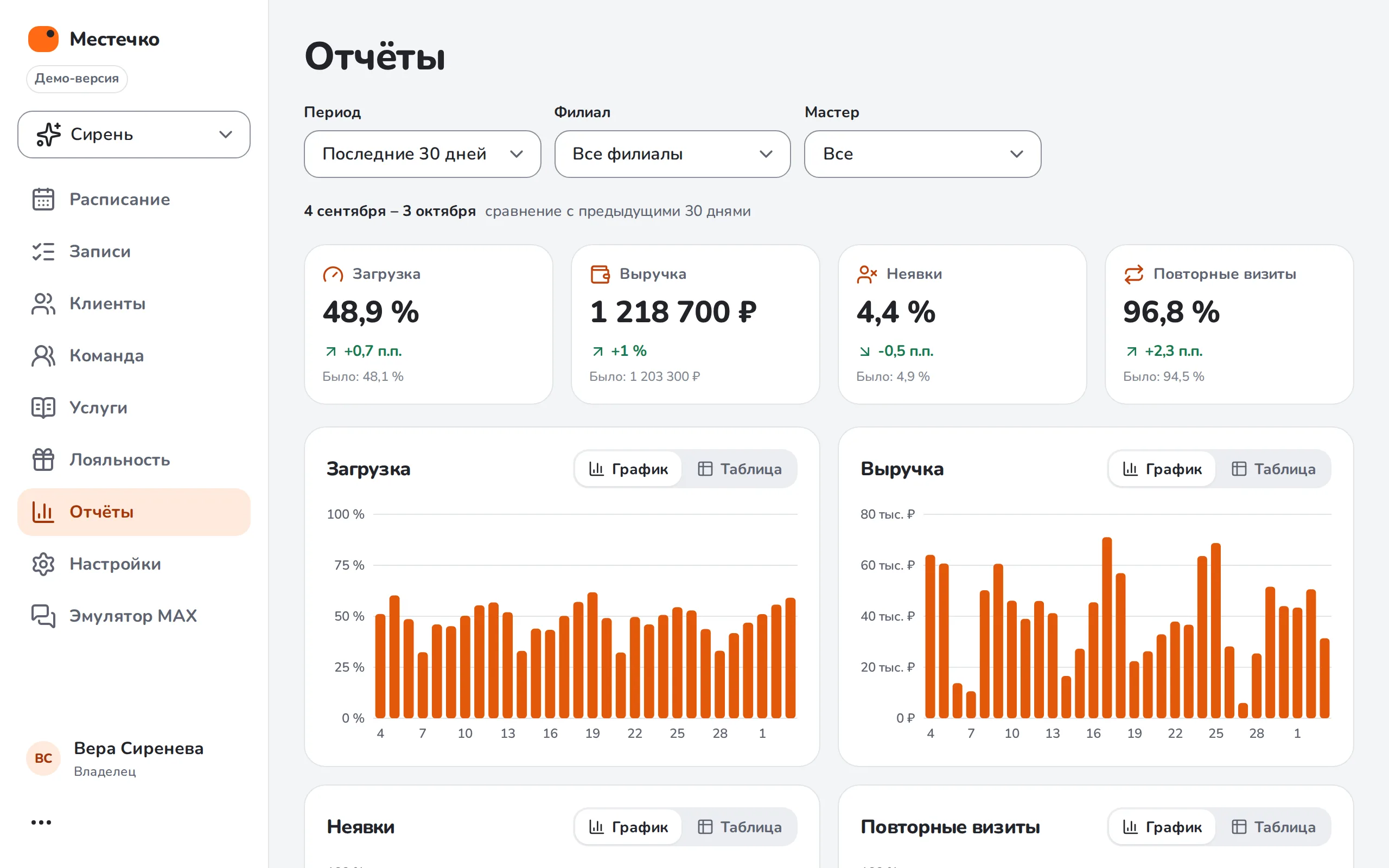Open the Мастер dropdown Все

click(922, 154)
